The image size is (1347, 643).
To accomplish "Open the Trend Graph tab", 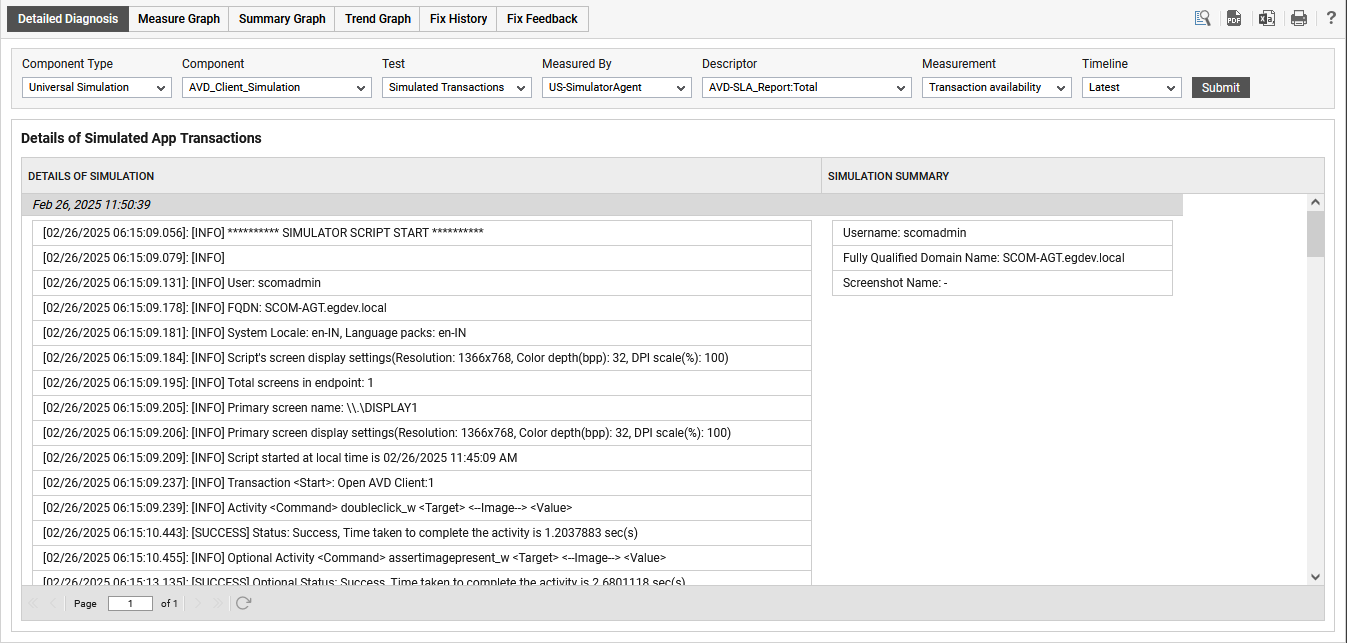I will pyautogui.click(x=378, y=19).
